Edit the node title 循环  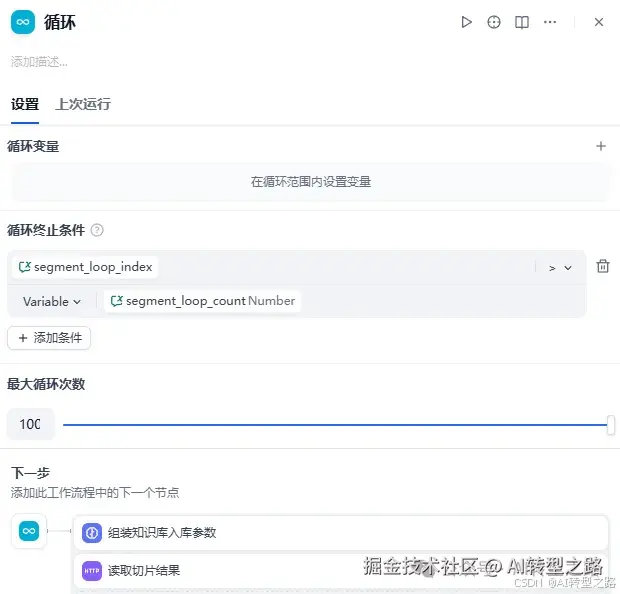tap(60, 22)
